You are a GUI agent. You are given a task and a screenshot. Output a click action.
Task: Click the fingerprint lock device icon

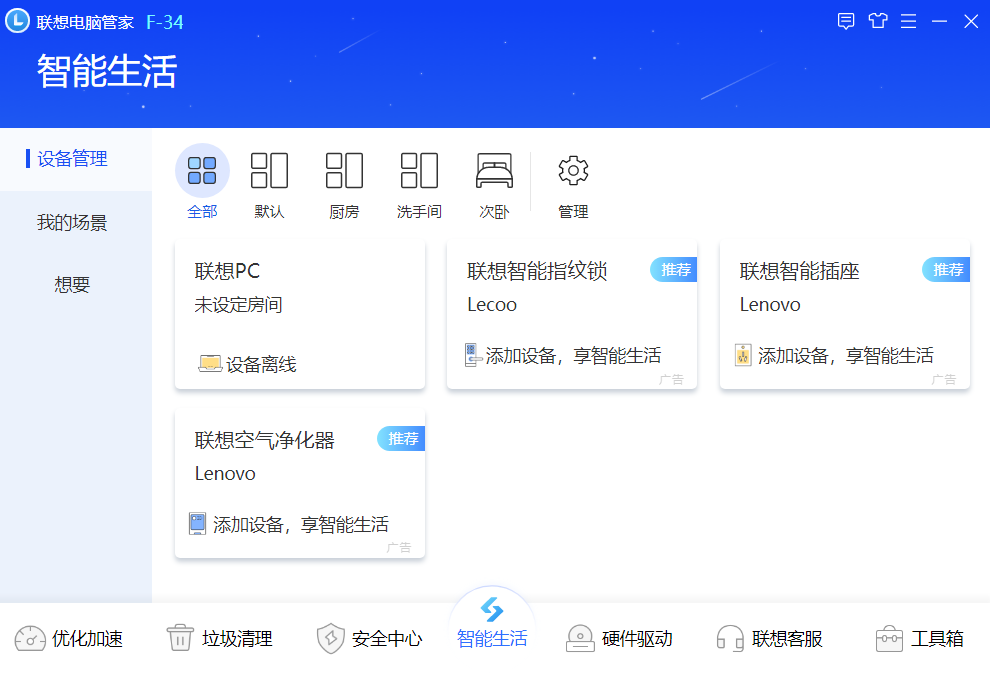coord(473,355)
